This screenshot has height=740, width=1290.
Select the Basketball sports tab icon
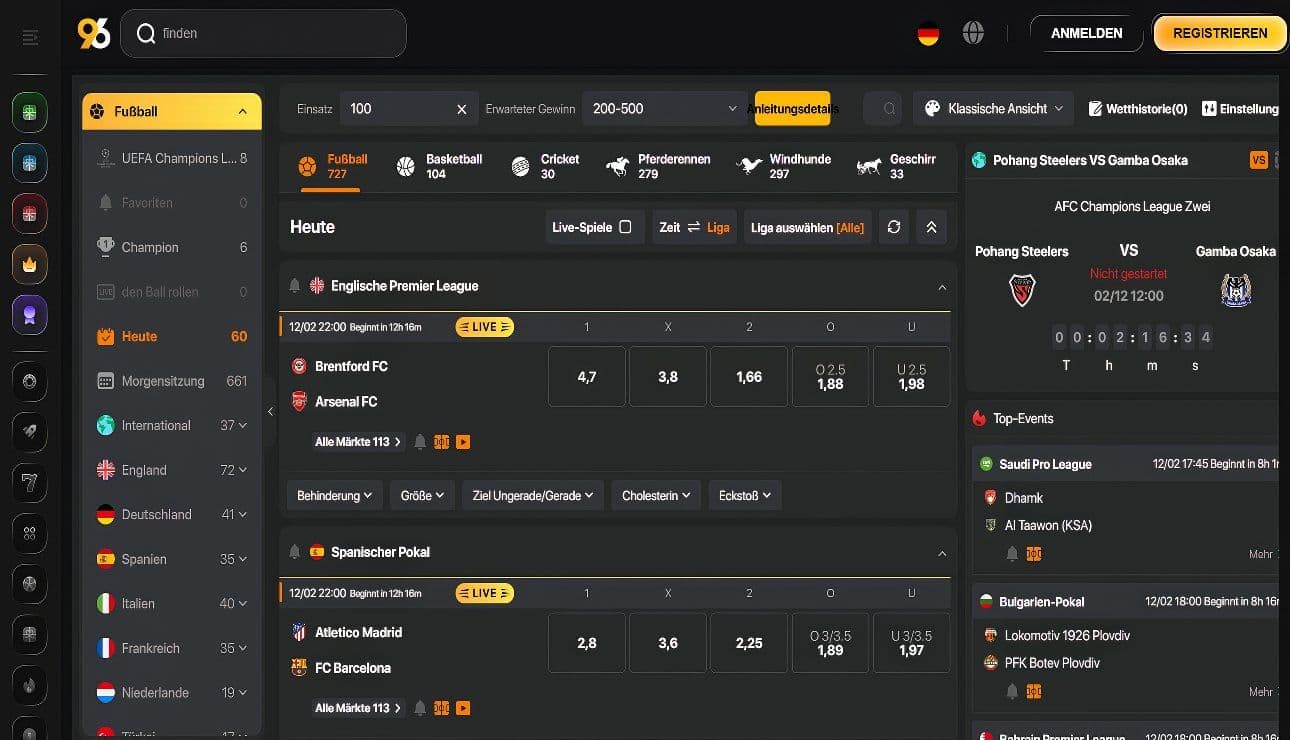click(405, 165)
